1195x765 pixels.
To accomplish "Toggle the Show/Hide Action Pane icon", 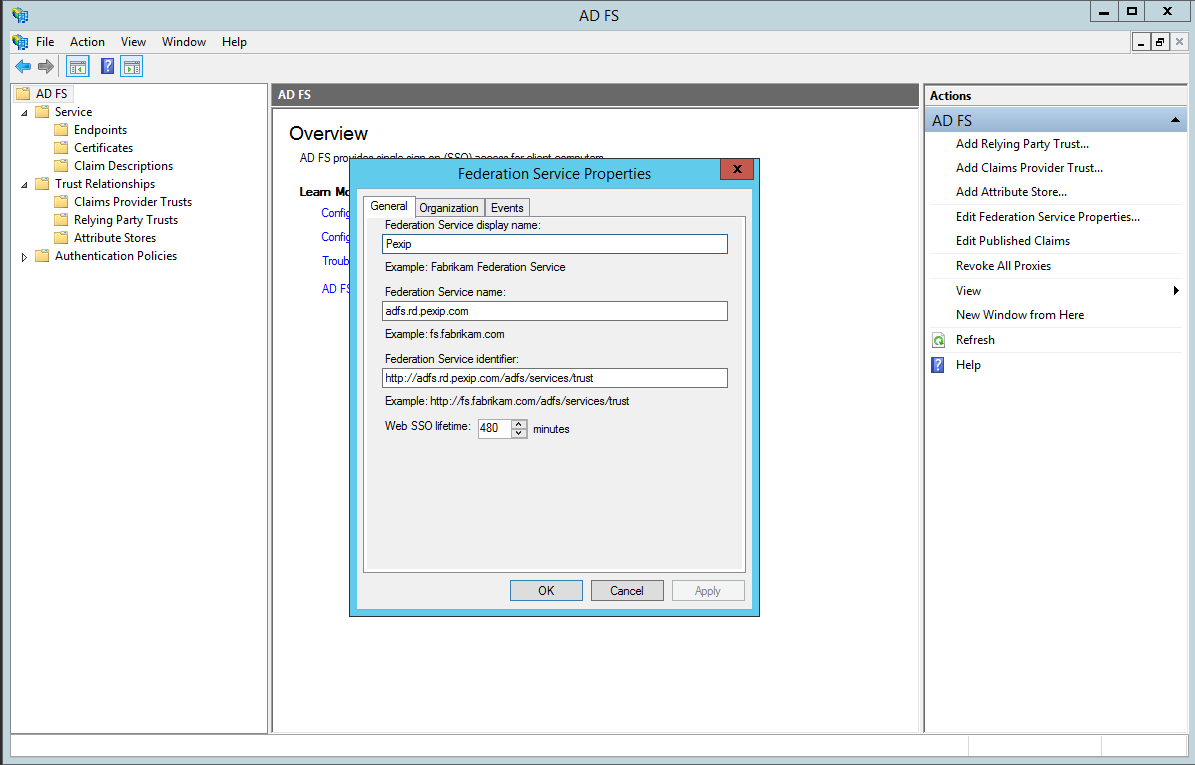I will pos(132,67).
